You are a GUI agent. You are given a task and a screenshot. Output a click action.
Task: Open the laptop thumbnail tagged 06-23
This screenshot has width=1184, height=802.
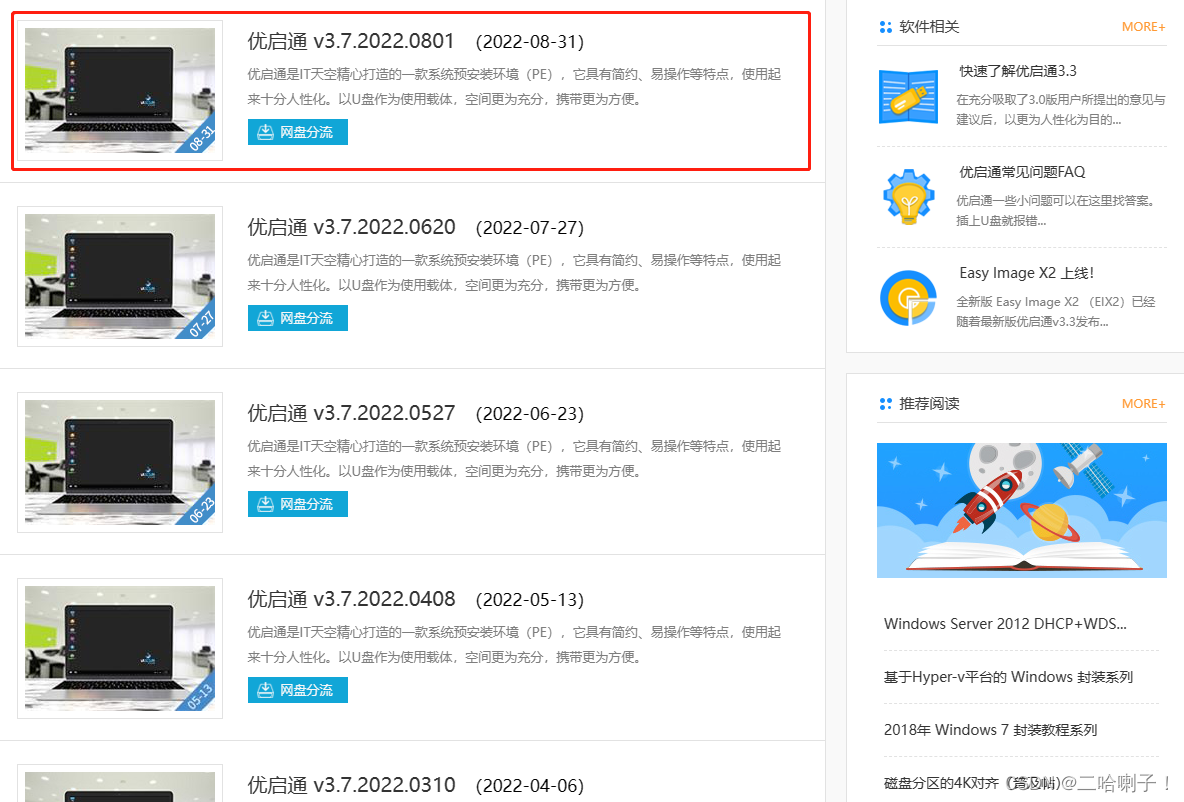120,462
